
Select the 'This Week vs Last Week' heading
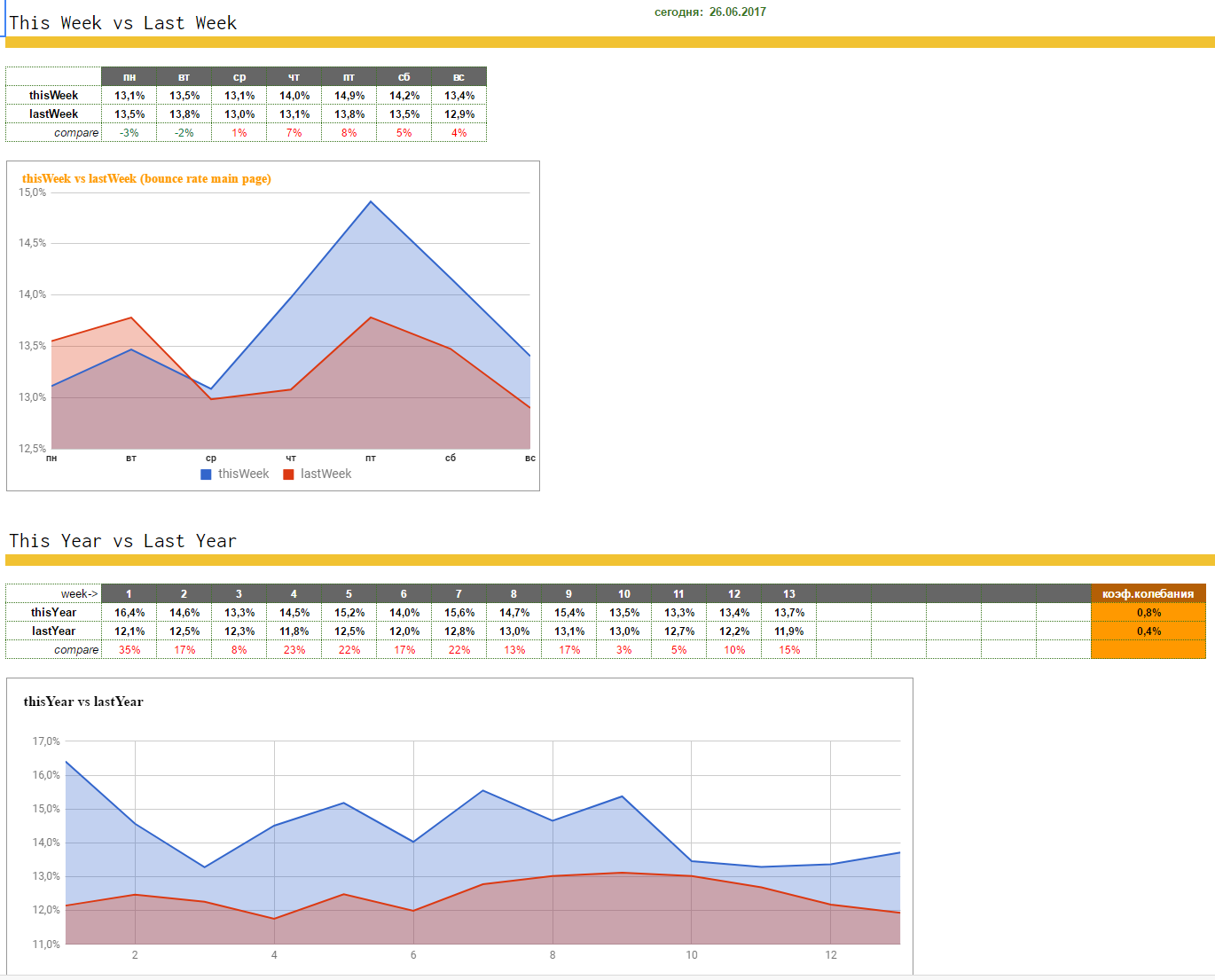point(123,23)
